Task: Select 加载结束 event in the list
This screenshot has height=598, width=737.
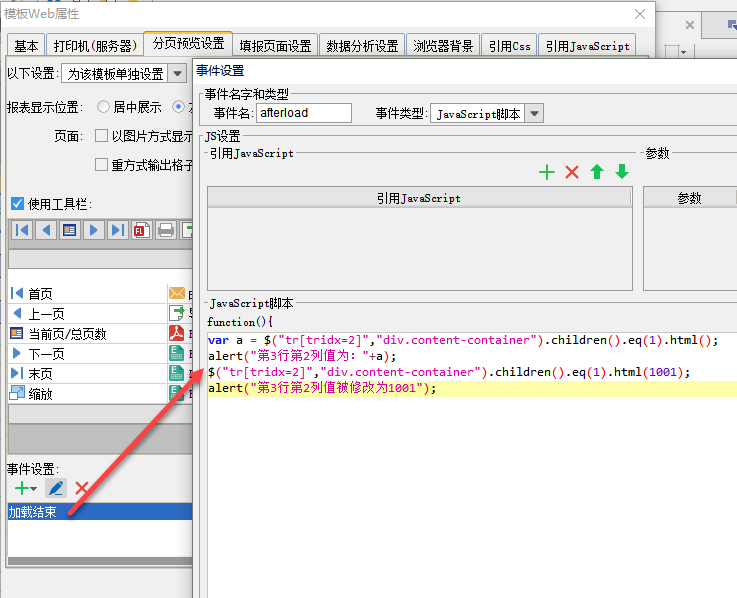Action: tap(100, 511)
